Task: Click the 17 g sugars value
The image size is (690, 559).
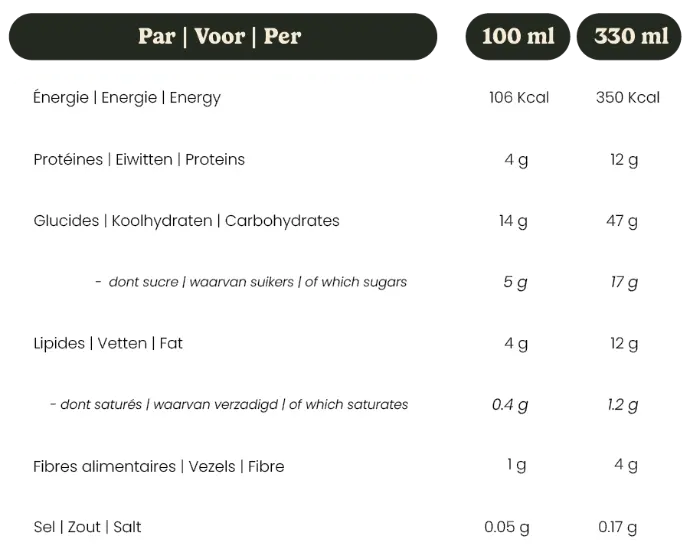Action: (624, 282)
